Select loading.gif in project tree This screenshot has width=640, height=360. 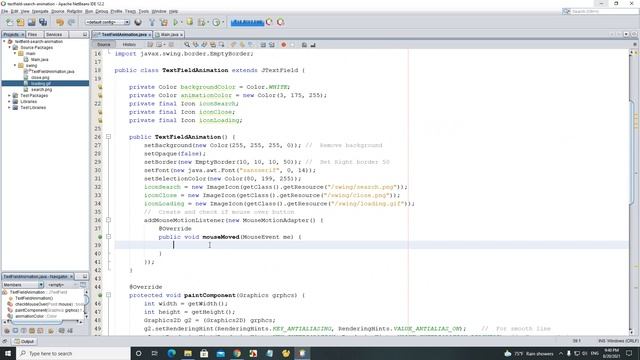tap(40, 83)
